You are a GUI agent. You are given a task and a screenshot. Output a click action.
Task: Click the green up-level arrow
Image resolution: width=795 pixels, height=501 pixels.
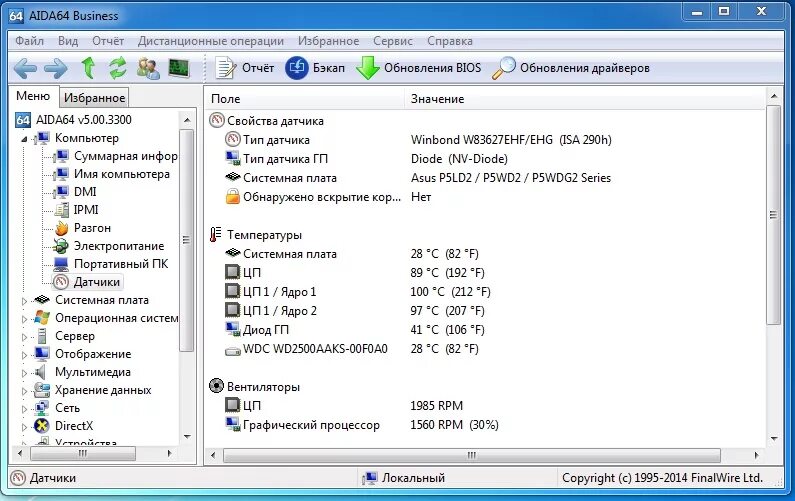(88, 68)
